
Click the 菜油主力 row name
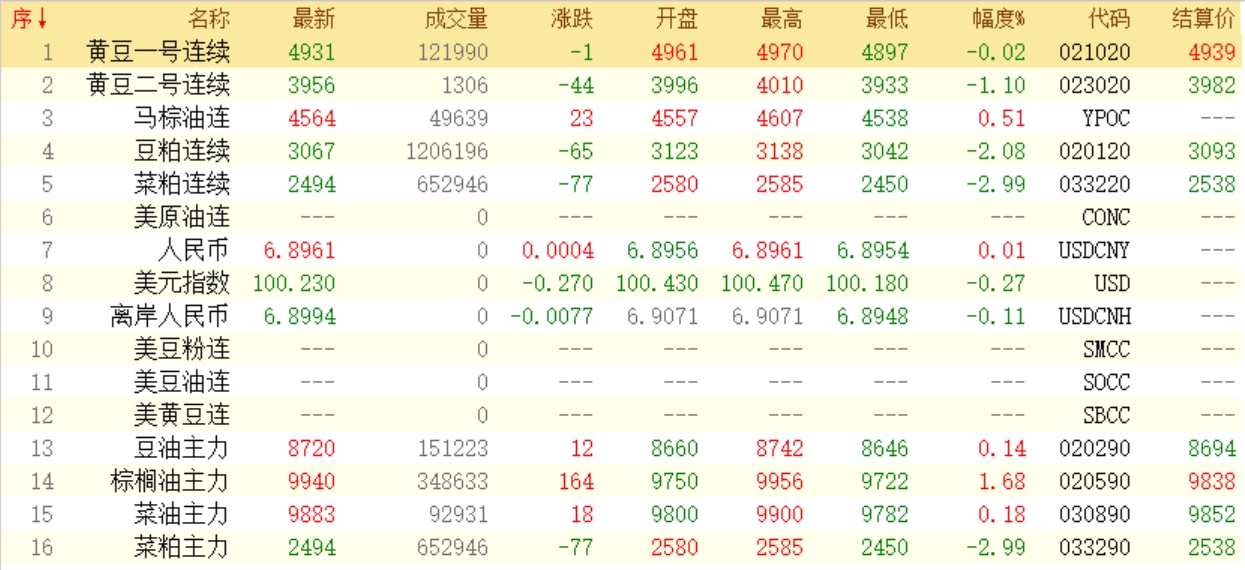(181, 514)
